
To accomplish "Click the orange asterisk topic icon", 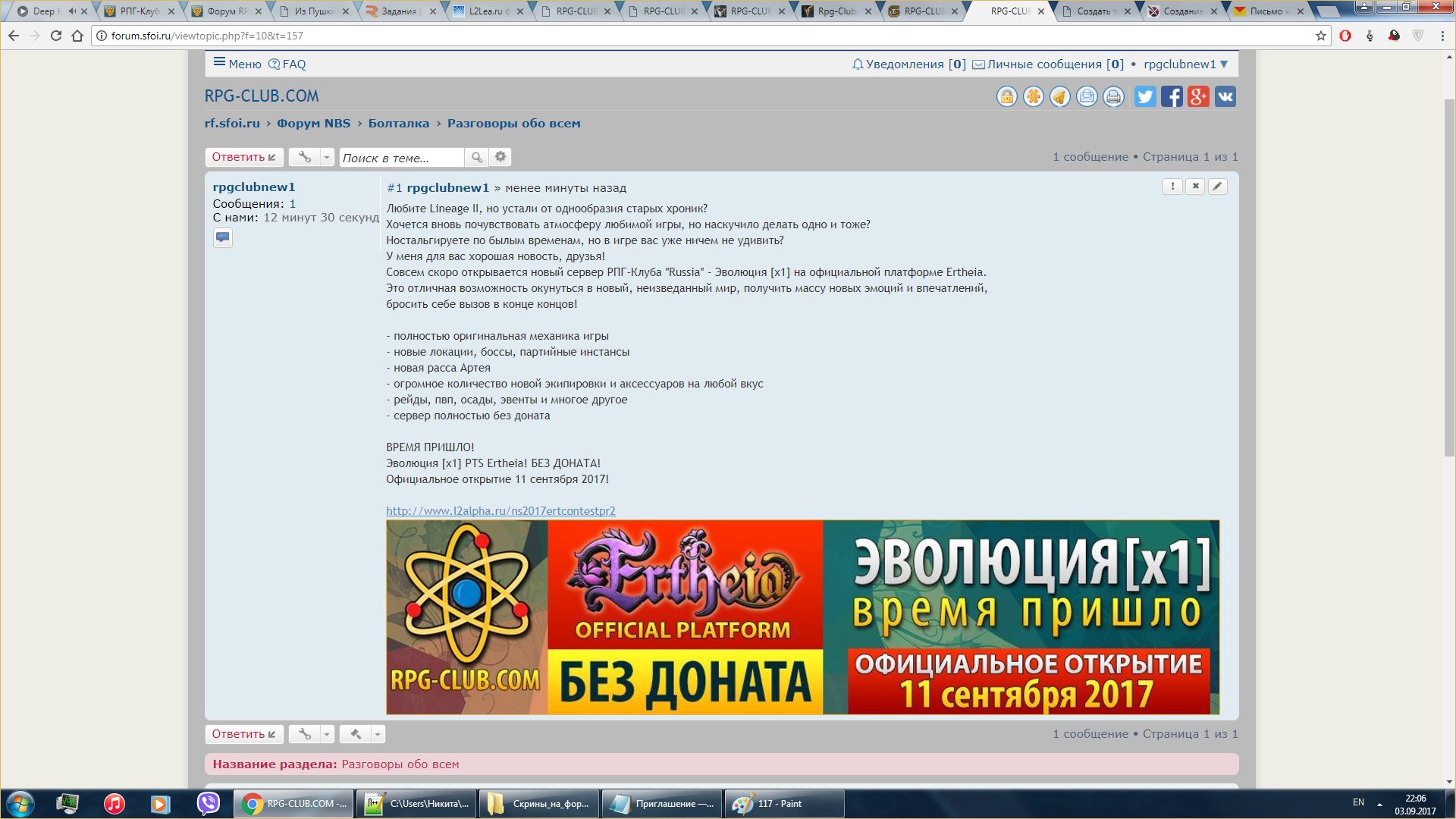I will click(x=1033, y=96).
